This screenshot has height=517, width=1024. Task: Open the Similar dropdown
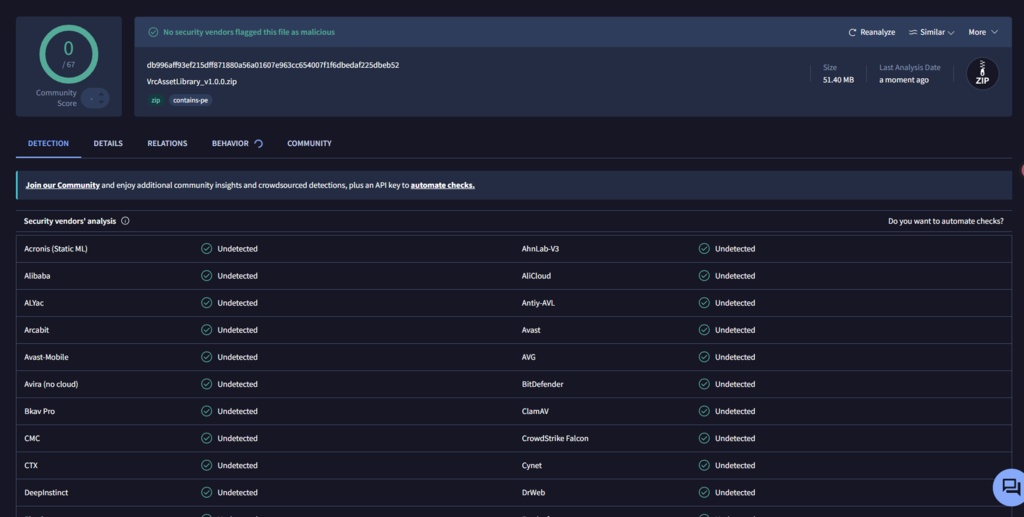931,32
